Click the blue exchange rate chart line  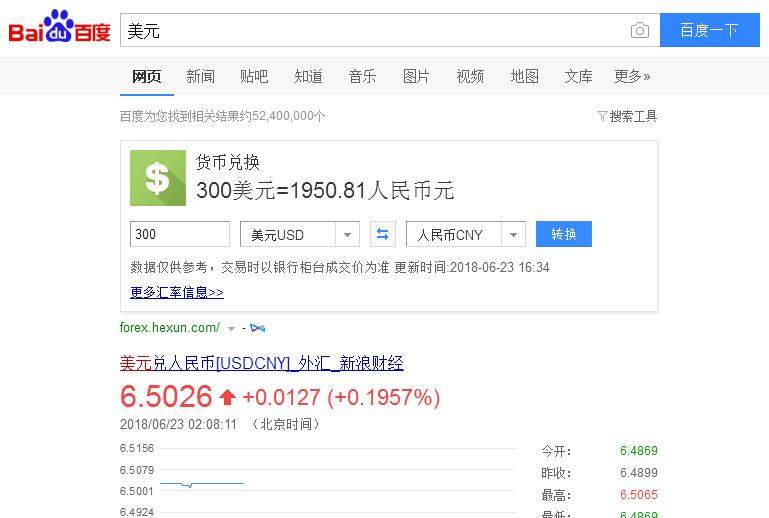(202, 484)
